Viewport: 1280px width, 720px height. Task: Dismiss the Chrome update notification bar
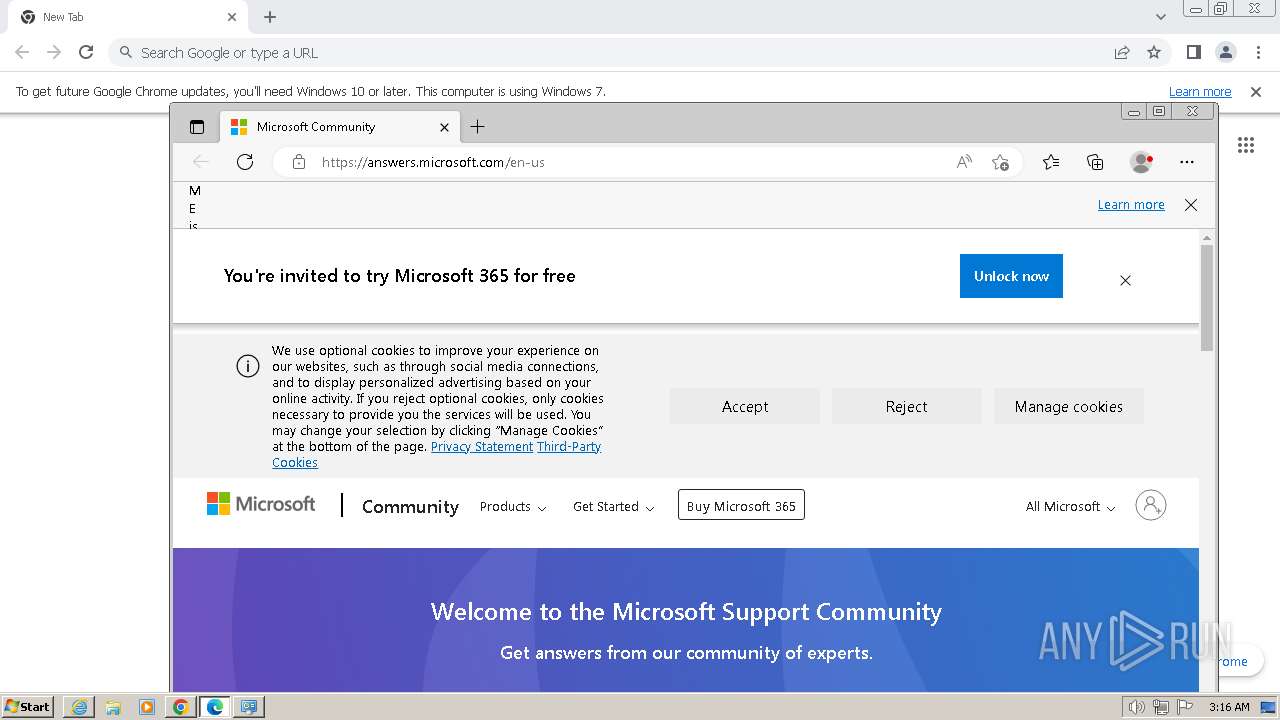pyautogui.click(x=1256, y=91)
